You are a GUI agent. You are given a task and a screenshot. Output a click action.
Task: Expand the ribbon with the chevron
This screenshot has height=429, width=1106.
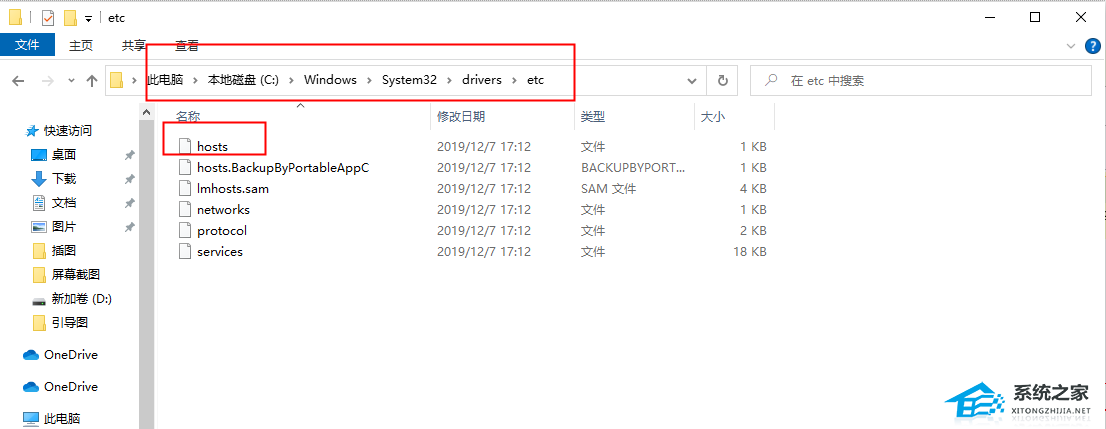(1071, 45)
